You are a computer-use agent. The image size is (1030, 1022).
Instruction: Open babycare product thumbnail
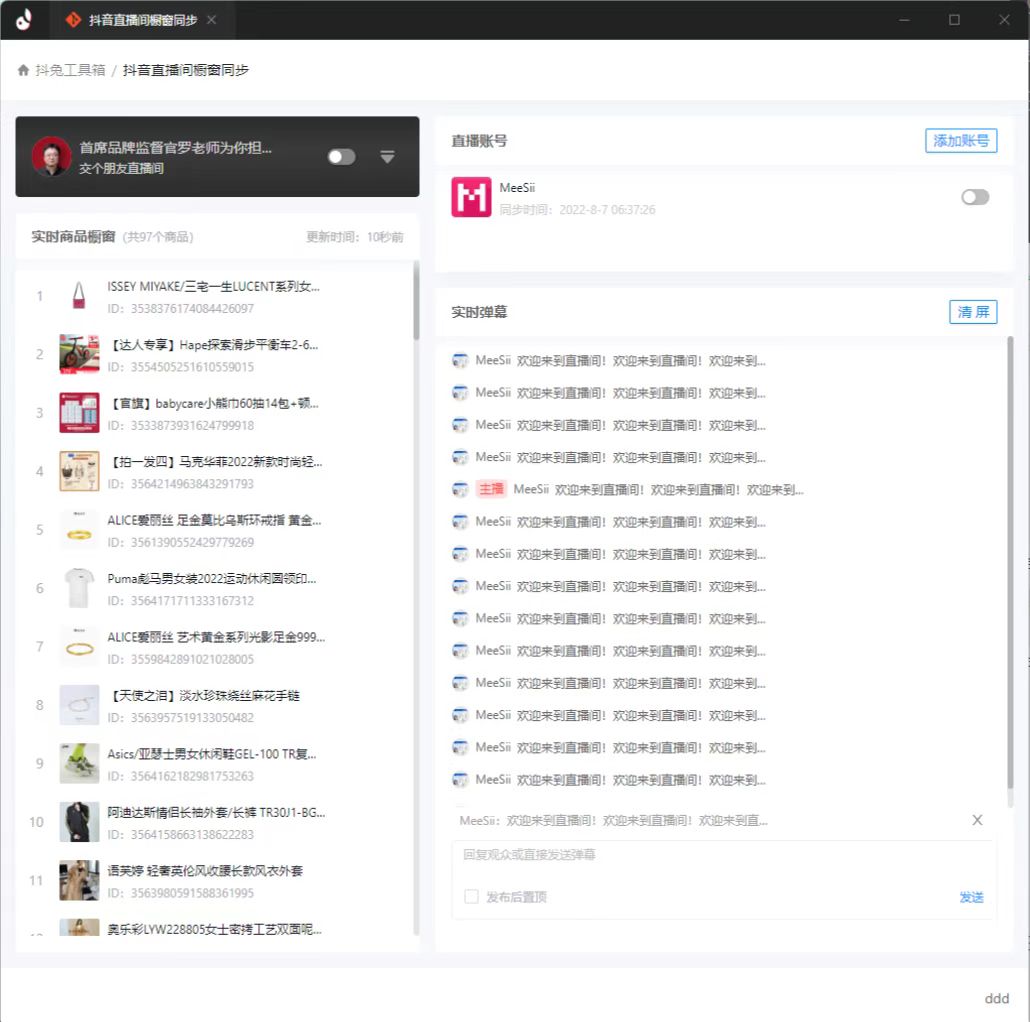point(79,412)
